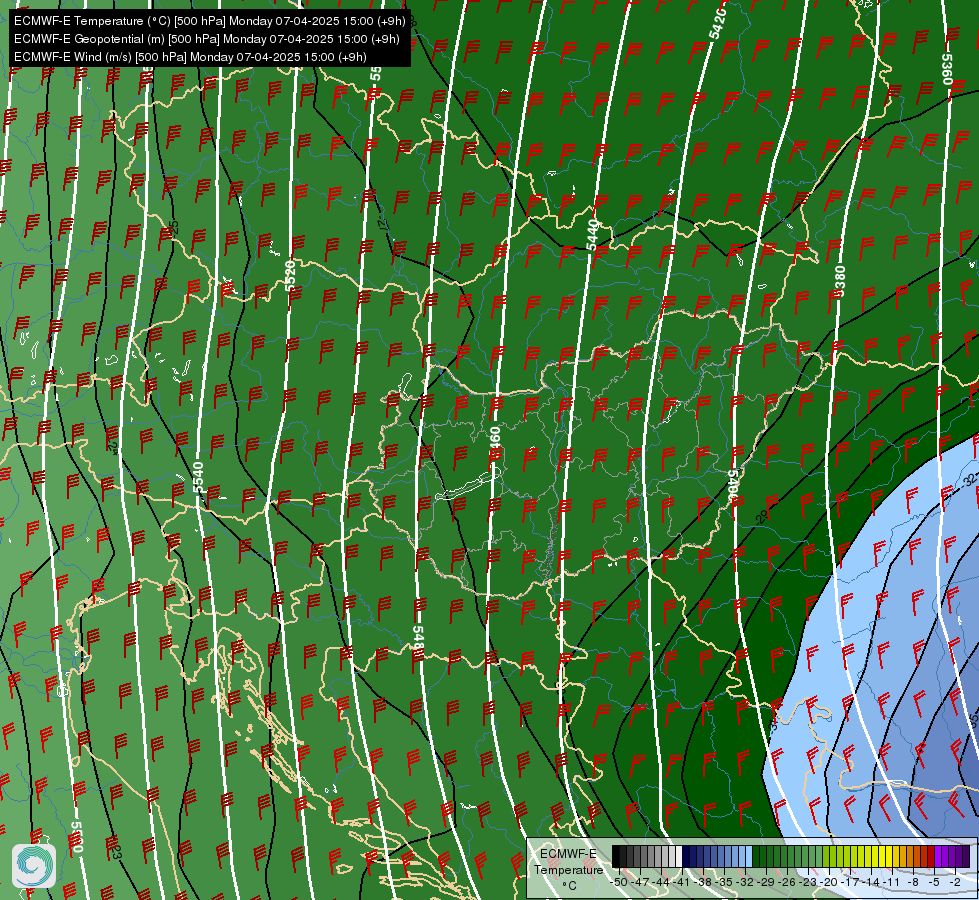The width and height of the screenshot is (979, 900).
Task: Click the 5520 geopotential contour label
Action: point(290,275)
